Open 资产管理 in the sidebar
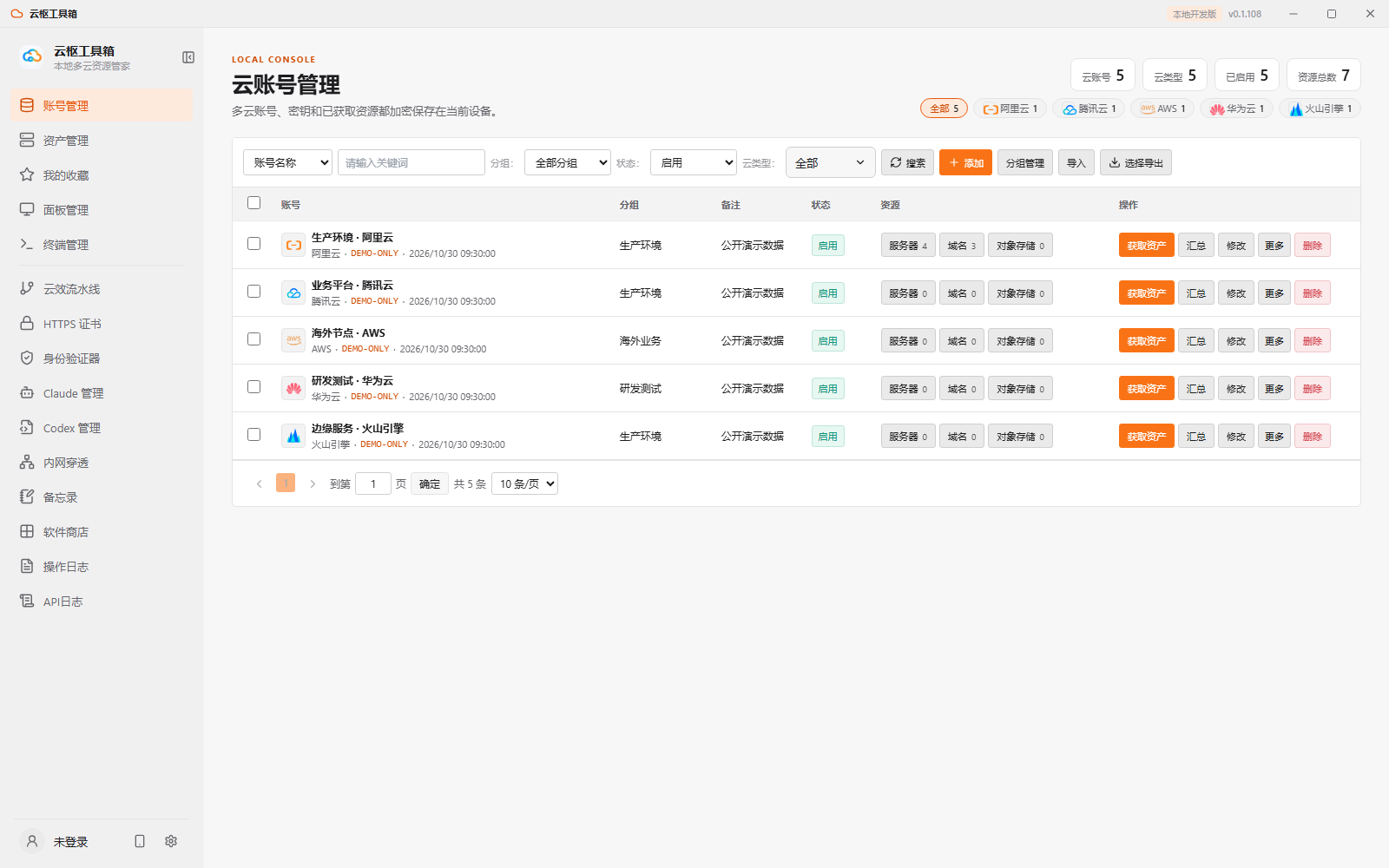 pyautogui.click(x=102, y=140)
